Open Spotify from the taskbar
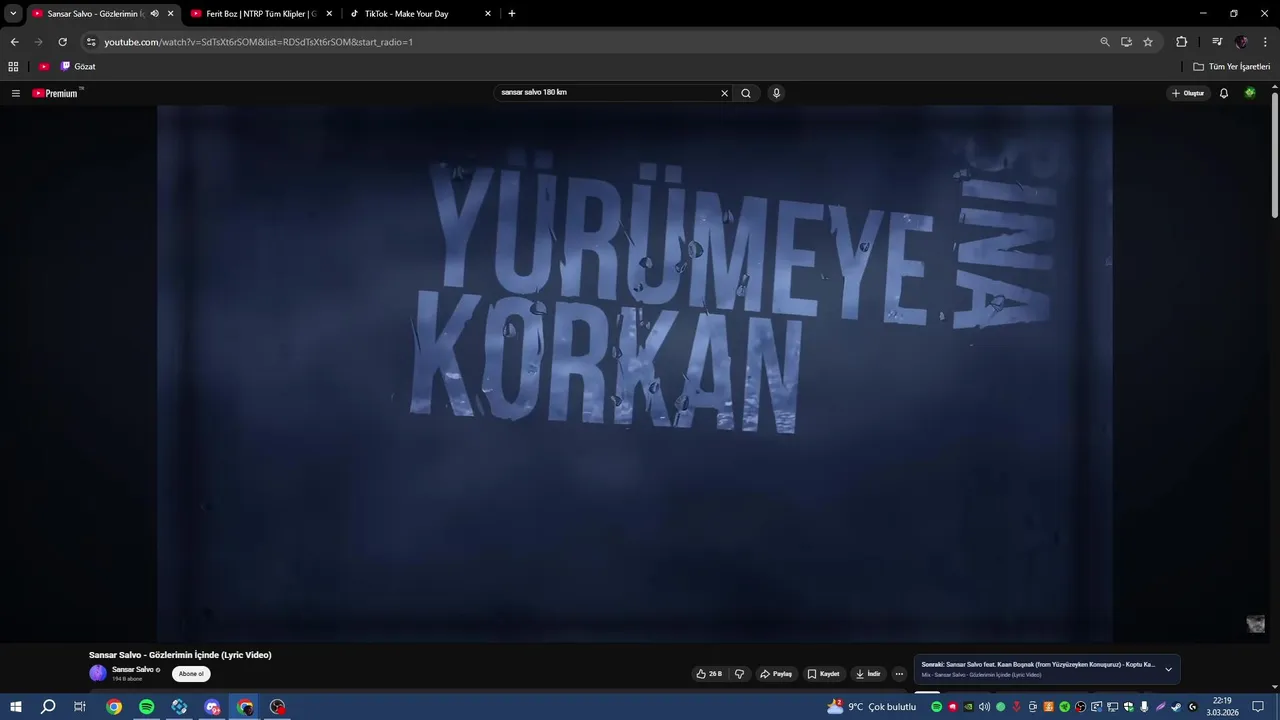Image resolution: width=1280 pixels, height=720 pixels. (x=147, y=707)
